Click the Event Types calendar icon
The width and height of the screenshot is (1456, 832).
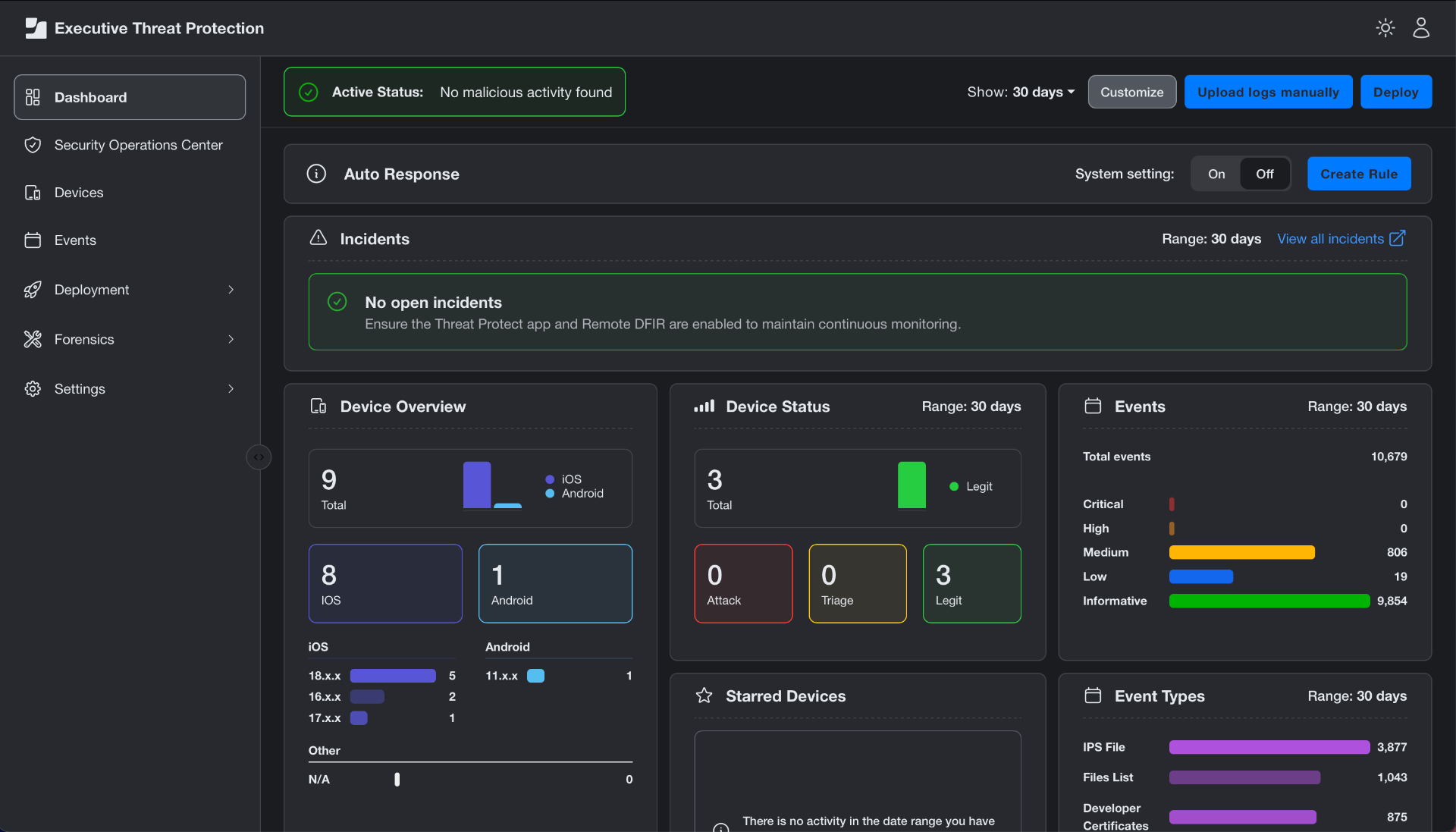tap(1093, 695)
